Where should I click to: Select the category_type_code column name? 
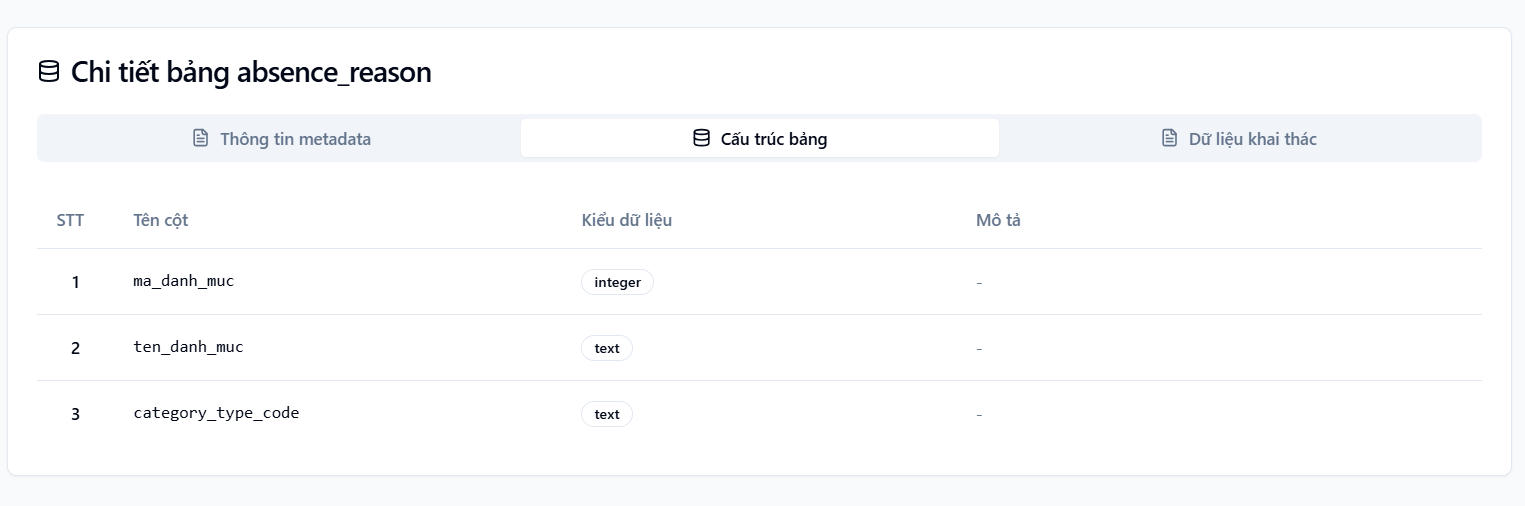coord(216,413)
